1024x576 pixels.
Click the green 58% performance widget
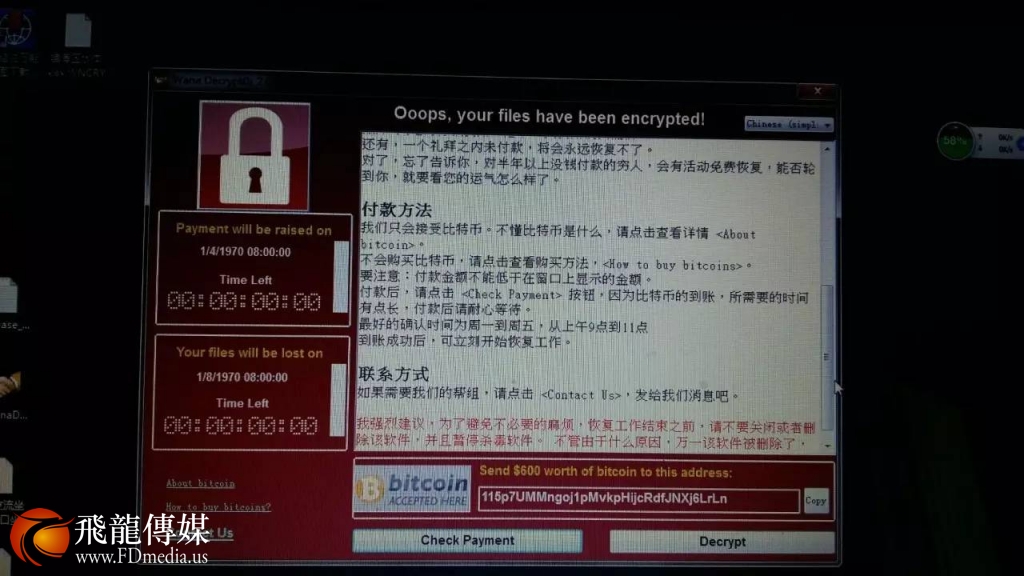(x=955, y=140)
